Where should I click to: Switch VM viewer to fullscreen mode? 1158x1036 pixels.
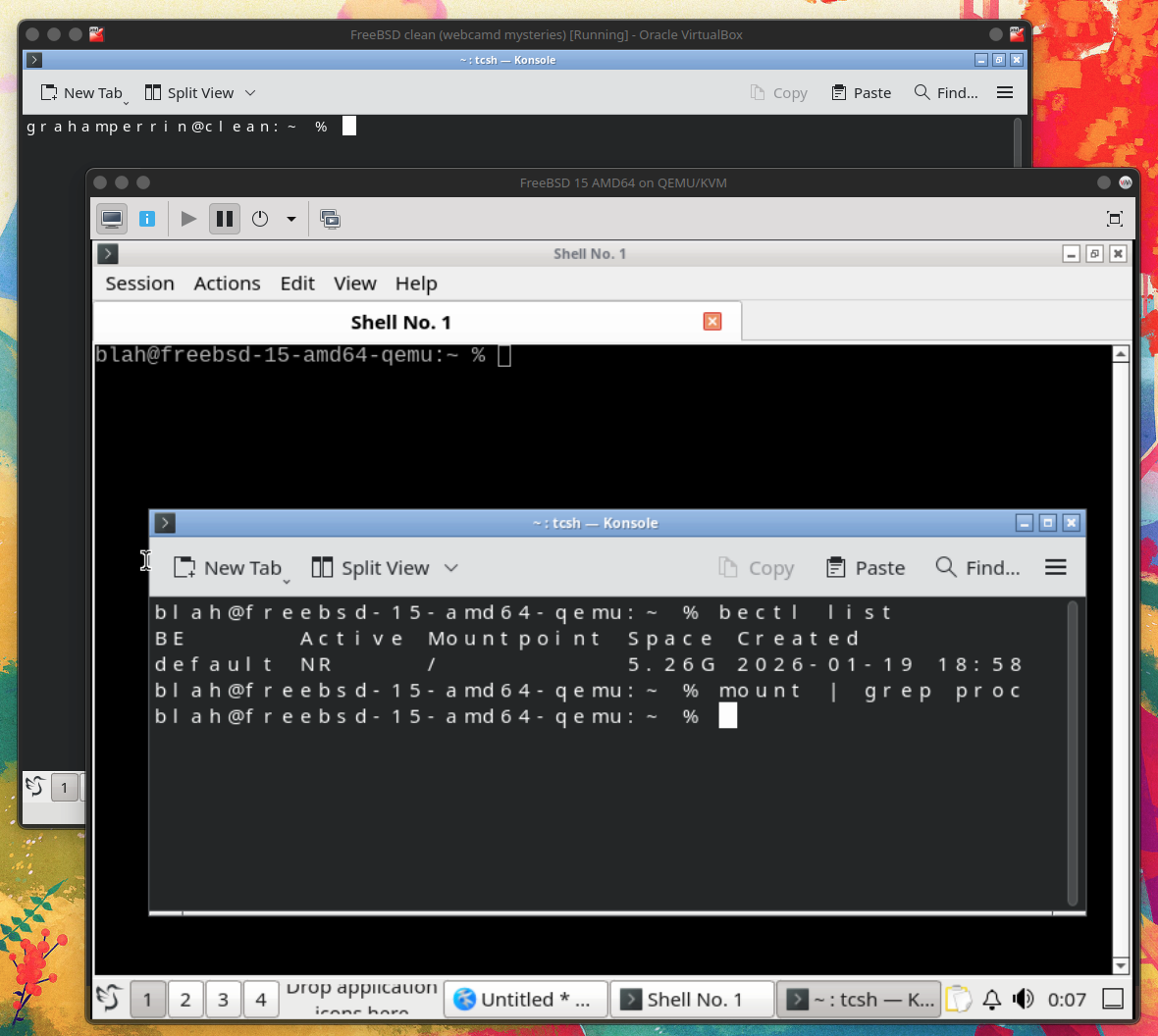[x=1115, y=219]
